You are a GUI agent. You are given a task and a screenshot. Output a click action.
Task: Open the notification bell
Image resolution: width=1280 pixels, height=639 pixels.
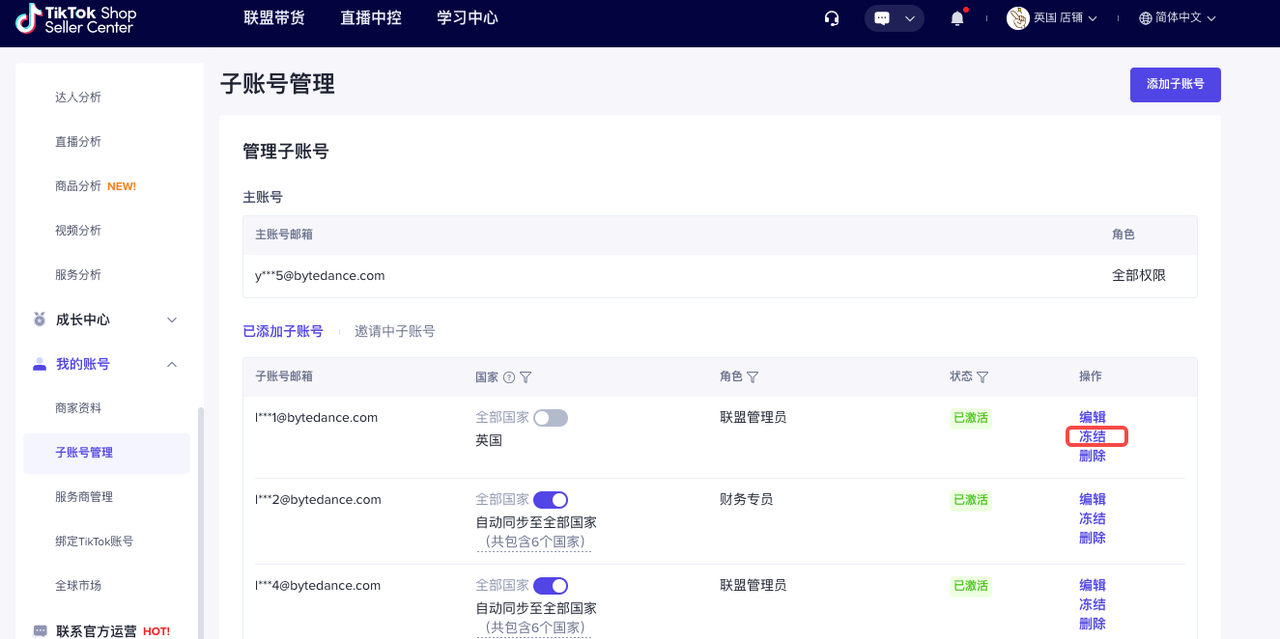click(x=958, y=18)
